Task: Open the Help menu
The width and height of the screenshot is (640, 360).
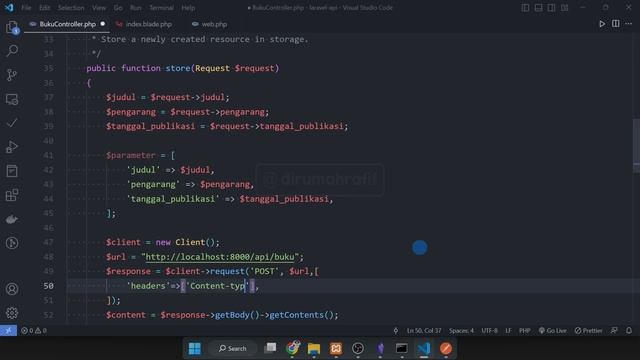Action: coord(188,8)
